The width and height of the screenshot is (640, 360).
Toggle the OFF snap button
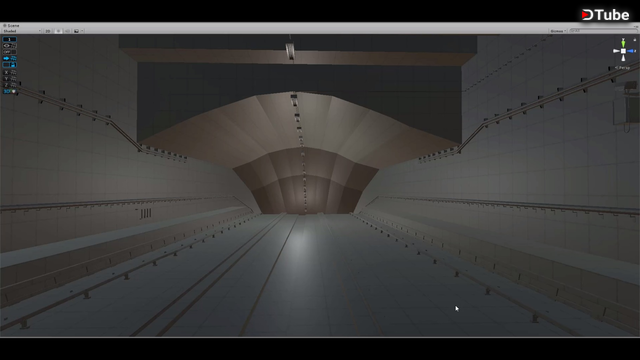point(9,52)
